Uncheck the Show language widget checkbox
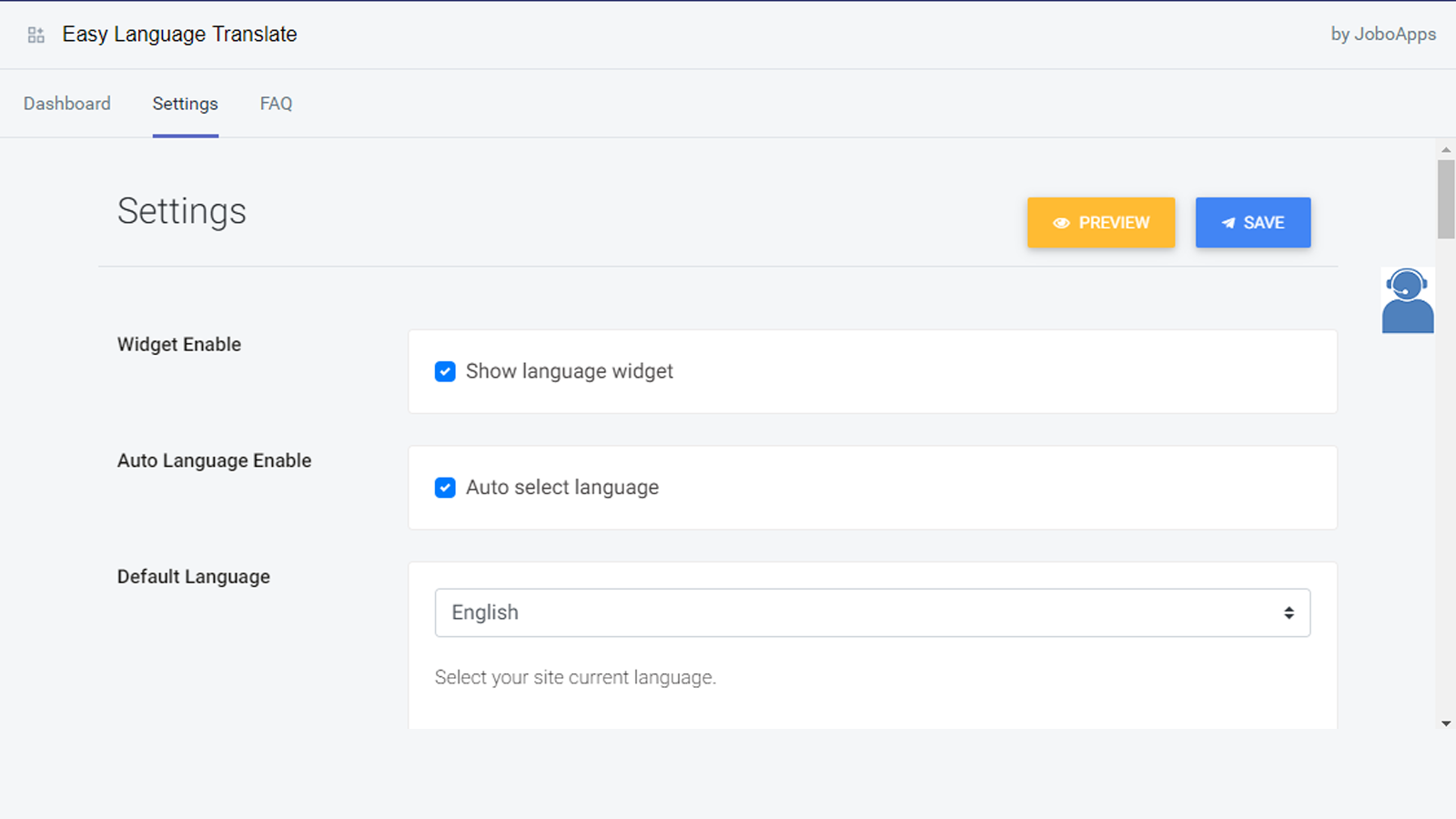The width and height of the screenshot is (1456, 819). pos(445,371)
